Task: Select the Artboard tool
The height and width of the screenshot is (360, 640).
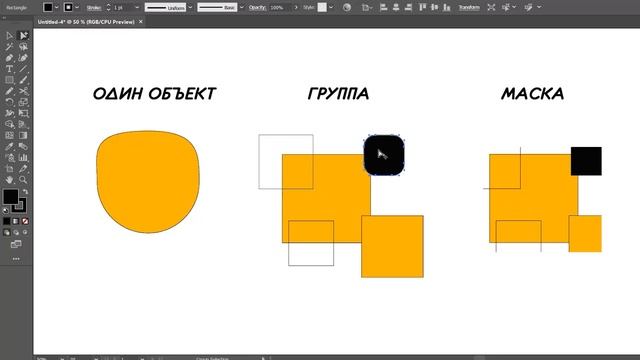Action: [9, 169]
